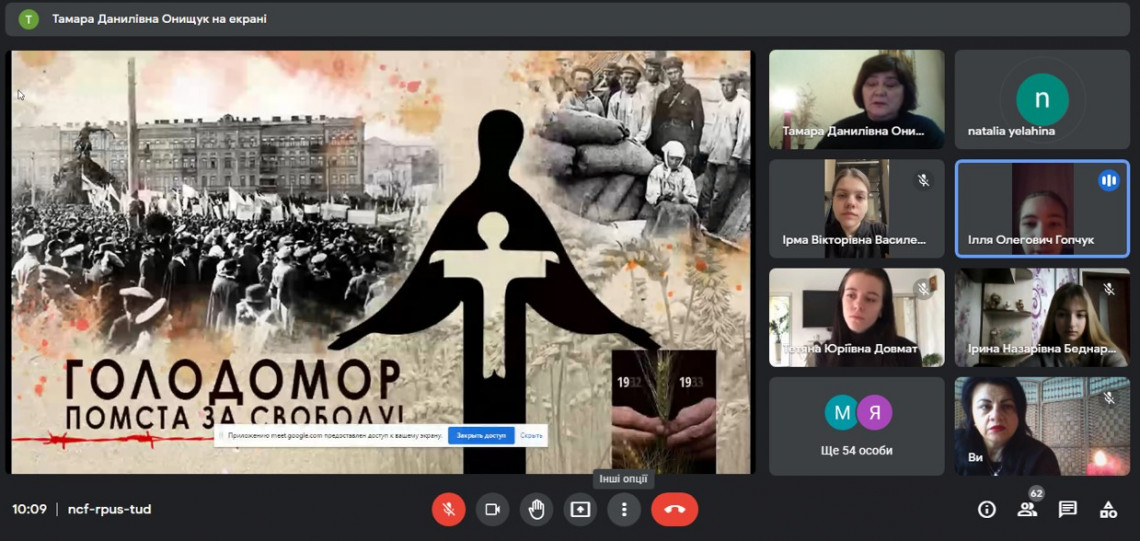This screenshot has width=1140, height=541.
Task: Click the 'Закрыть доступ' stop sharing button
Action: [x=481, y=436]
